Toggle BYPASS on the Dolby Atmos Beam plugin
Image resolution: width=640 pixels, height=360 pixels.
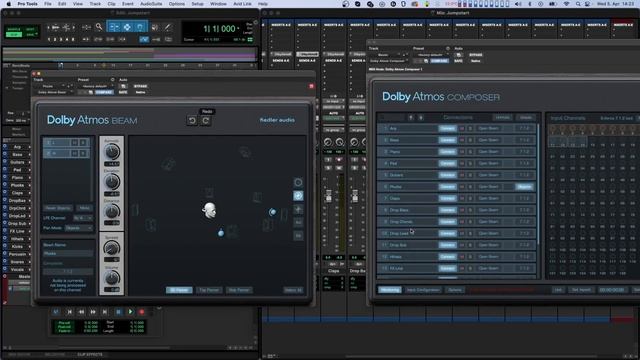click(140, 86)
